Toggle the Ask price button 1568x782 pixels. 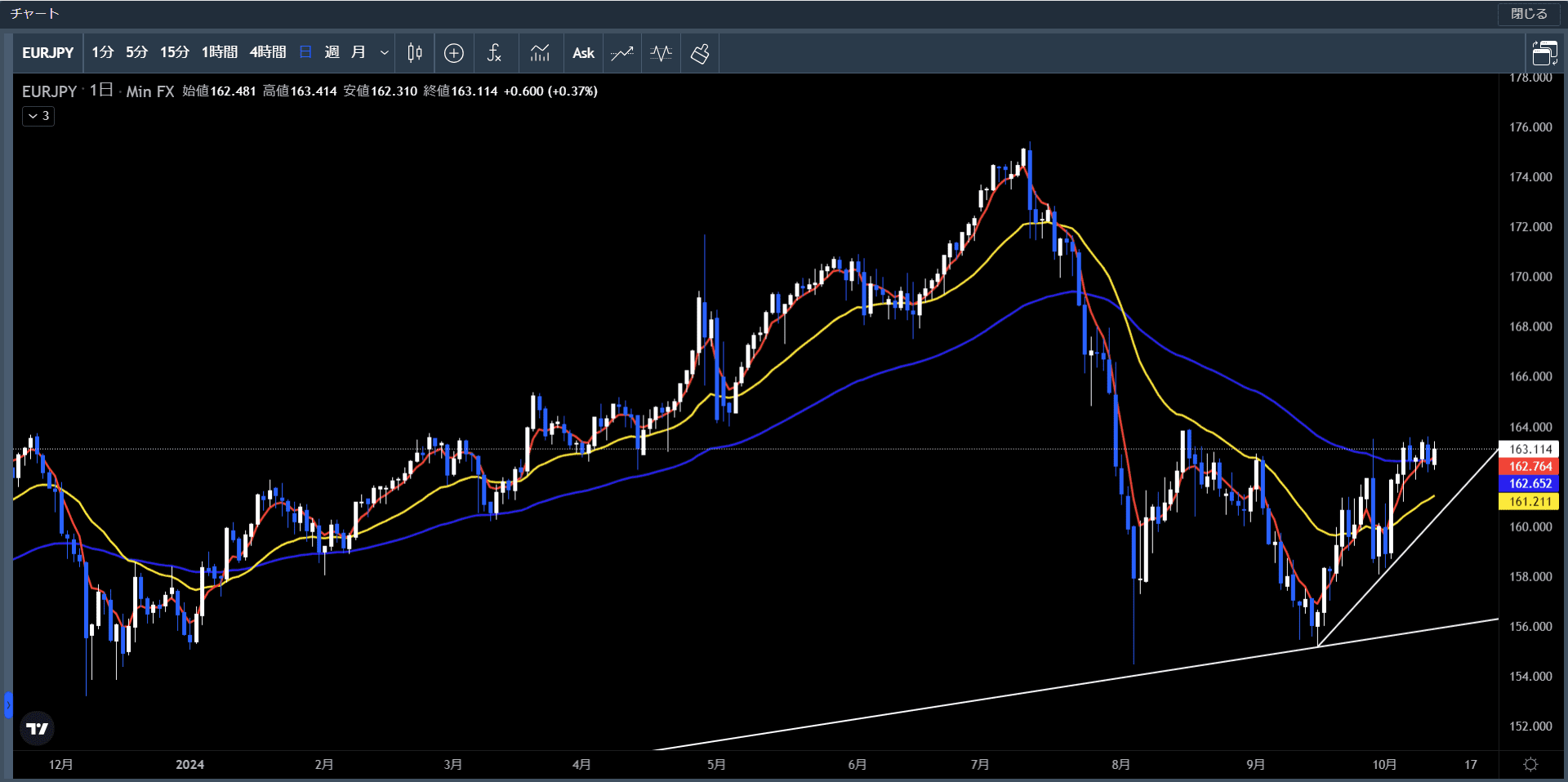pyautogui.click(x=583, y=53)
